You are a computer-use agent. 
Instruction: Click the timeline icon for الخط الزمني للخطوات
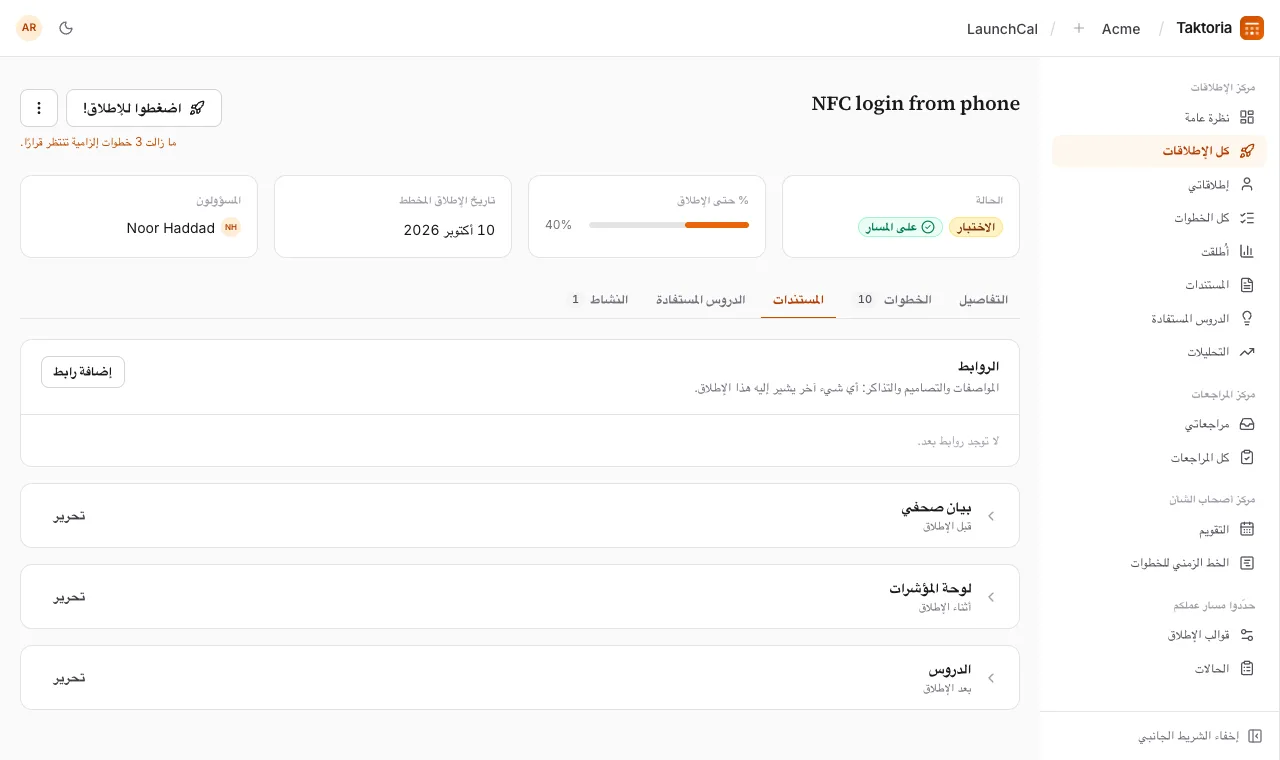coord(1247,563)
